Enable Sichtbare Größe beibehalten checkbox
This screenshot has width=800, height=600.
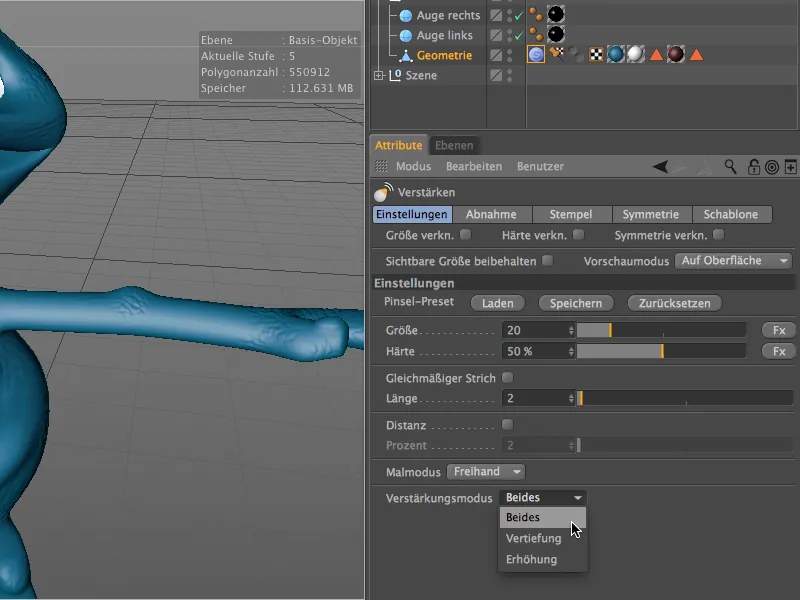tap(547, 261)
